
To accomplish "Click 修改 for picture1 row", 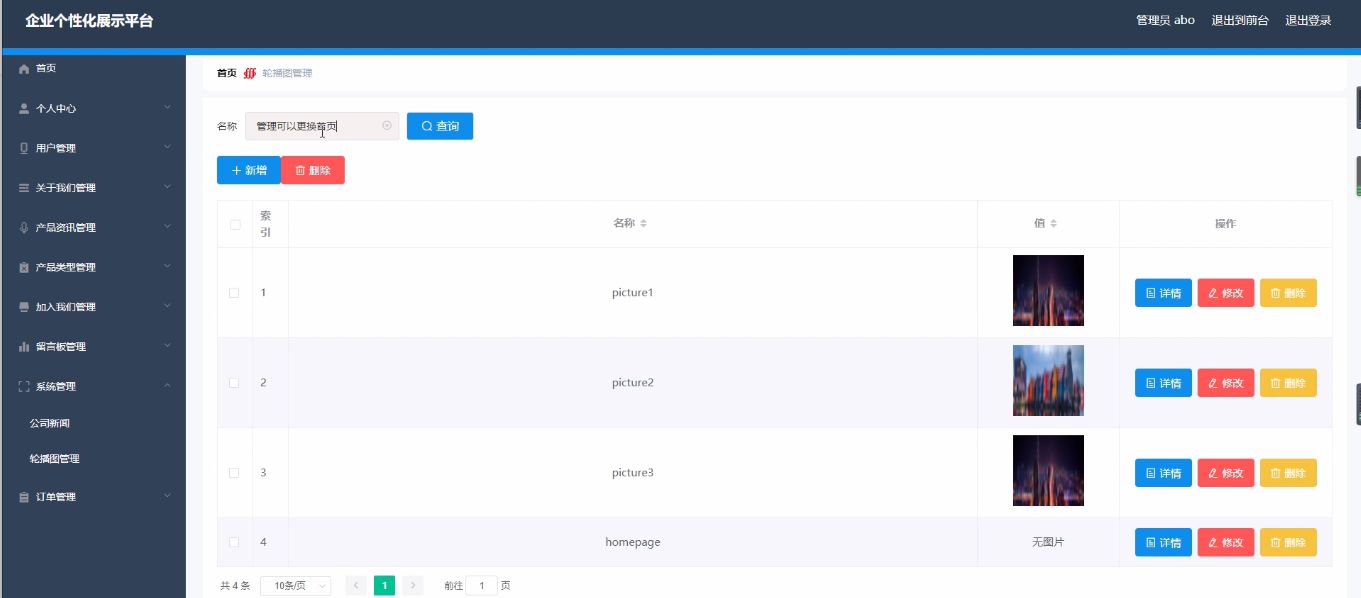I will tap(1226, 293).
